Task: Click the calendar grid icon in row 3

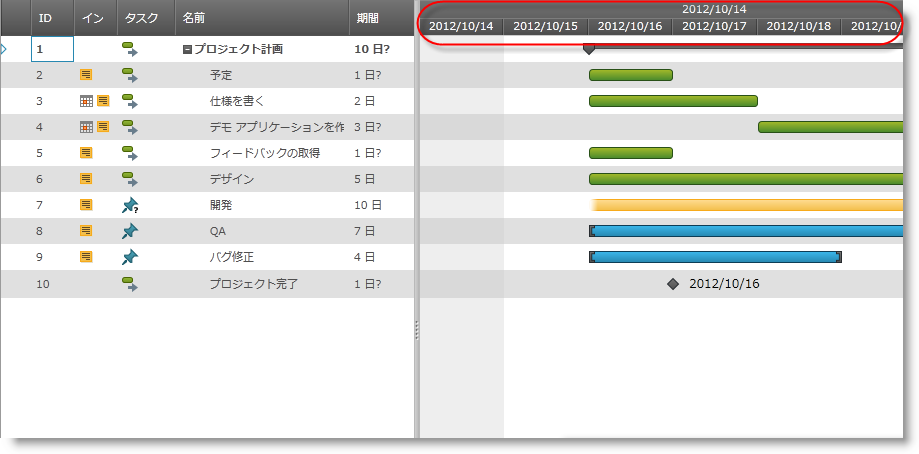Action: (x=86, y=101)
